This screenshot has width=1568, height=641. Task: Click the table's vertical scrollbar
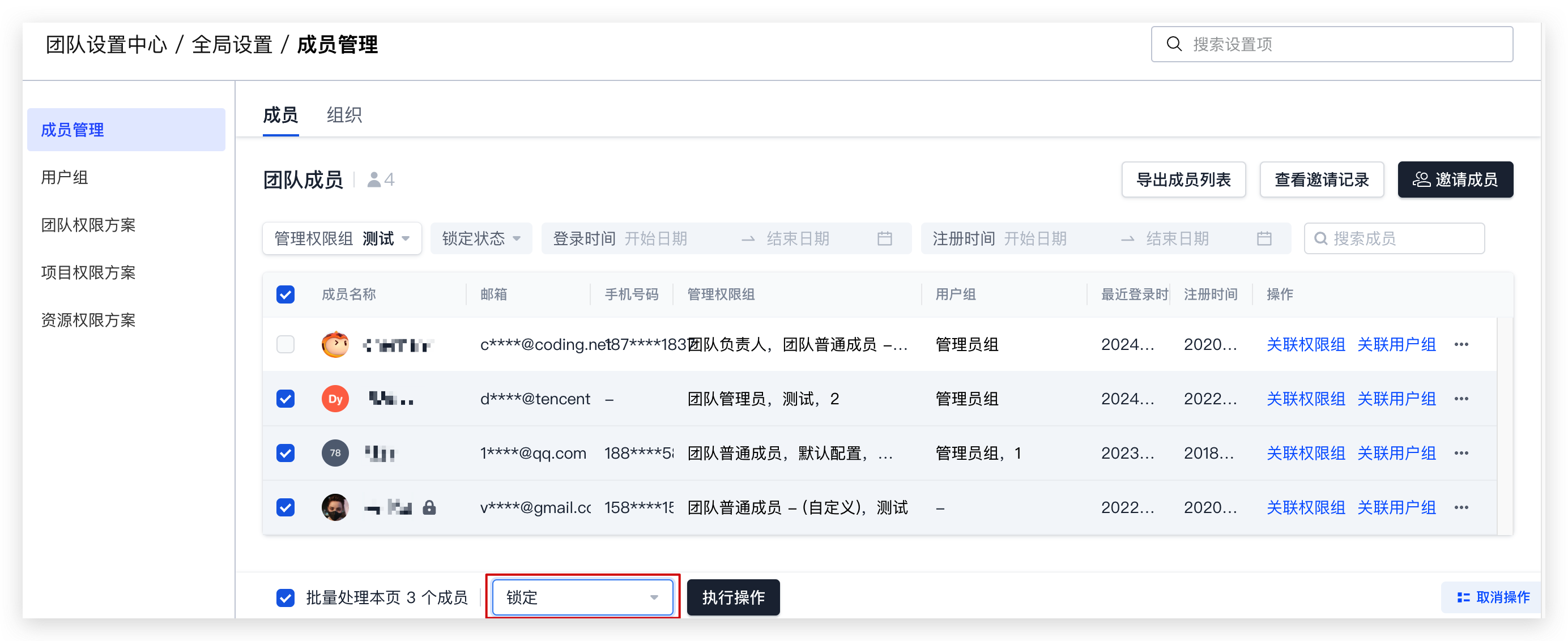(x=1505, y=426)
